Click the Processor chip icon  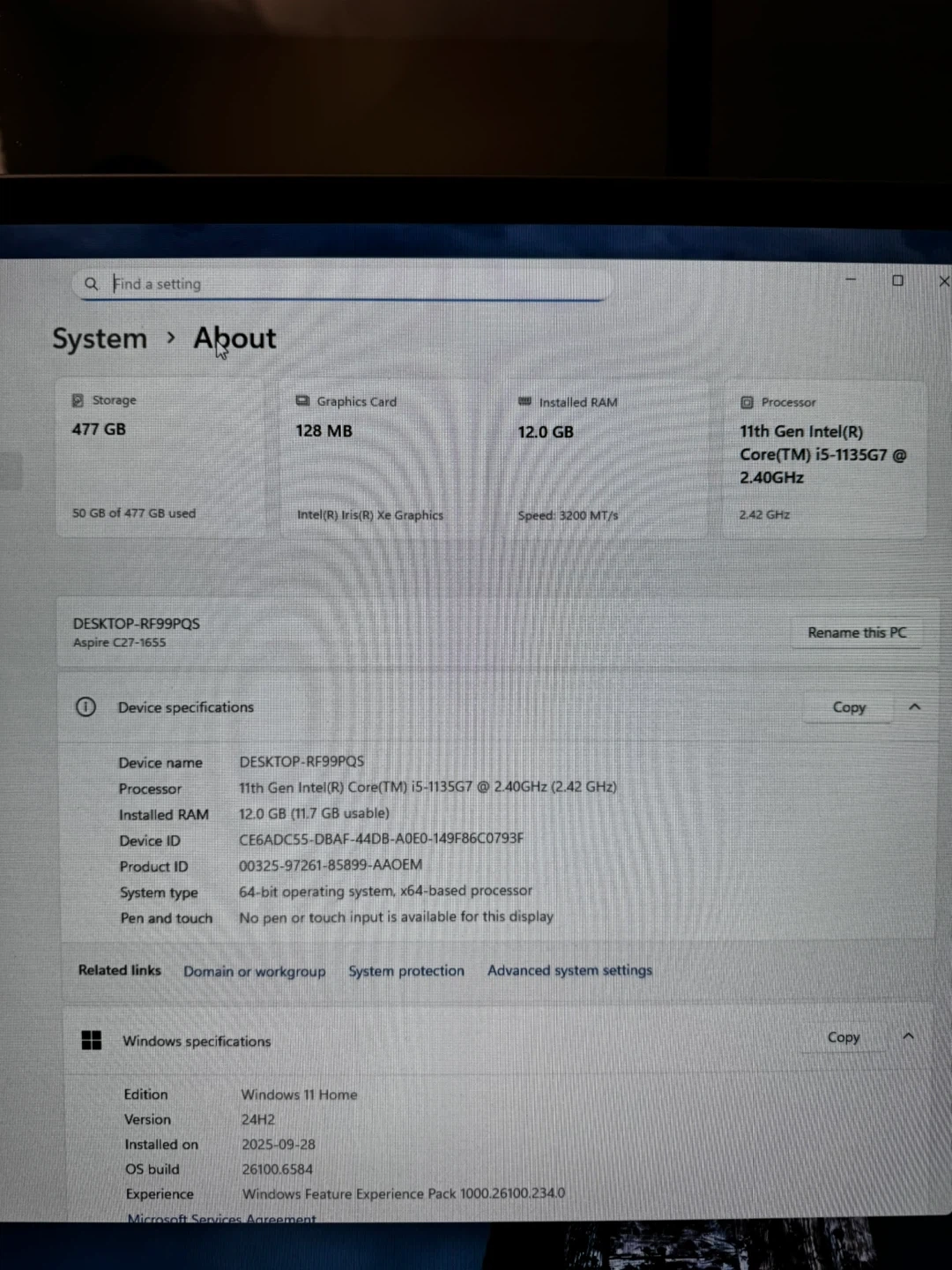[747, 402]
